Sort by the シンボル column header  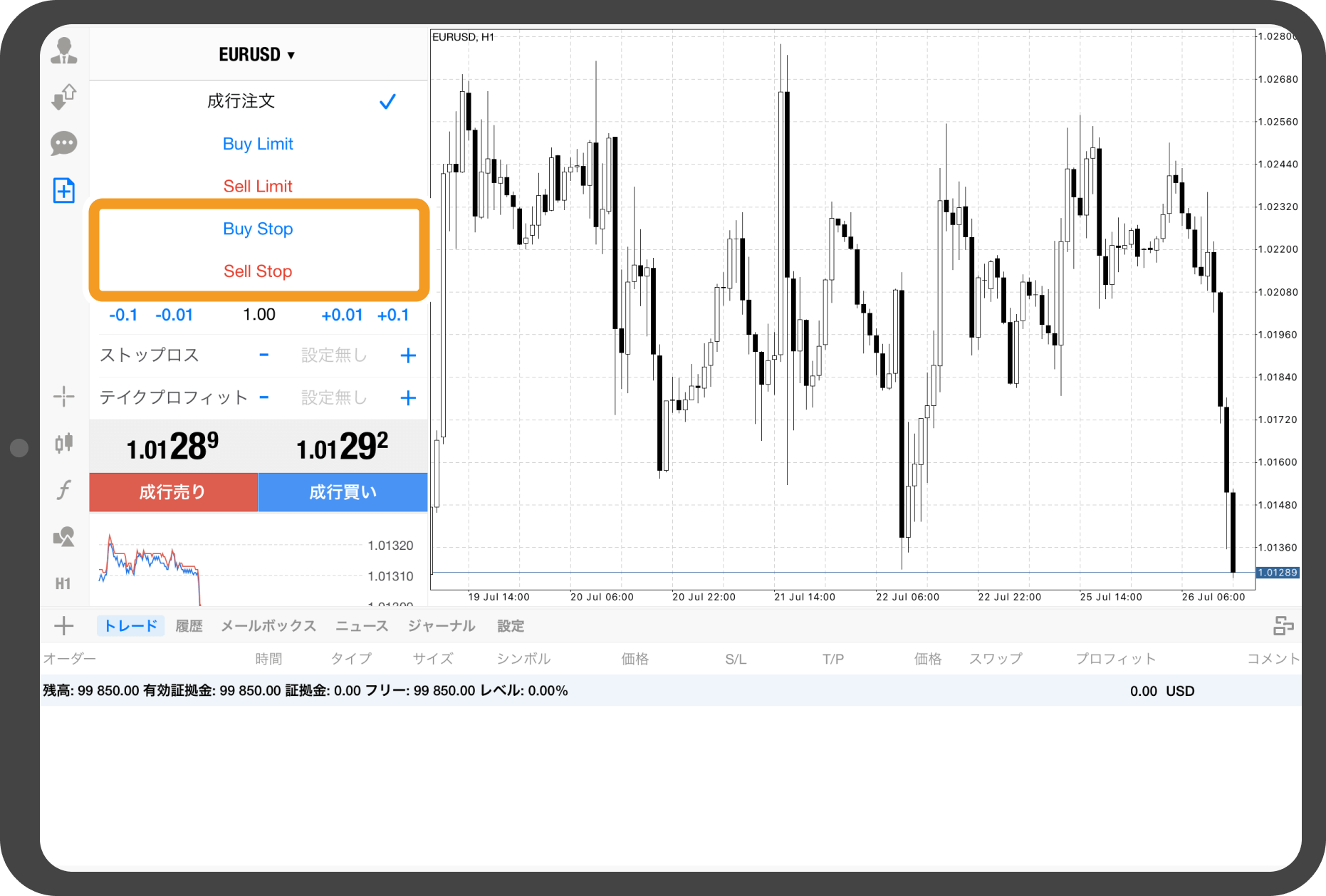pos(523,659)
